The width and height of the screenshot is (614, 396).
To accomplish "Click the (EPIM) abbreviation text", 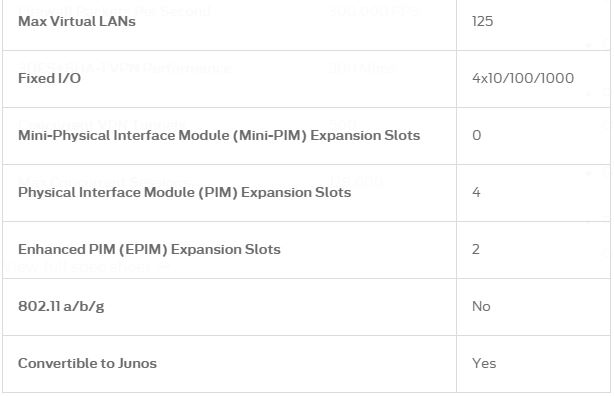I will pyautogui.click(x=143, y=250).
